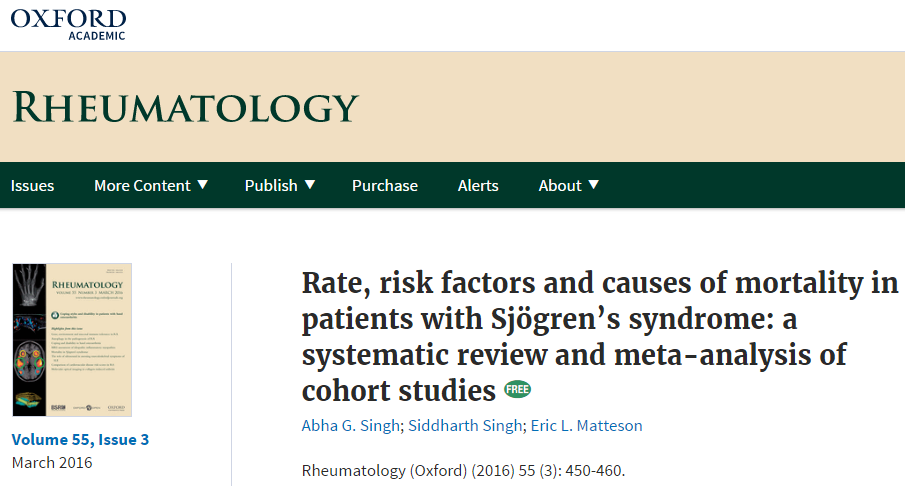Click the green FREE badge icon
905x486 pixels.
coord(518,389)
